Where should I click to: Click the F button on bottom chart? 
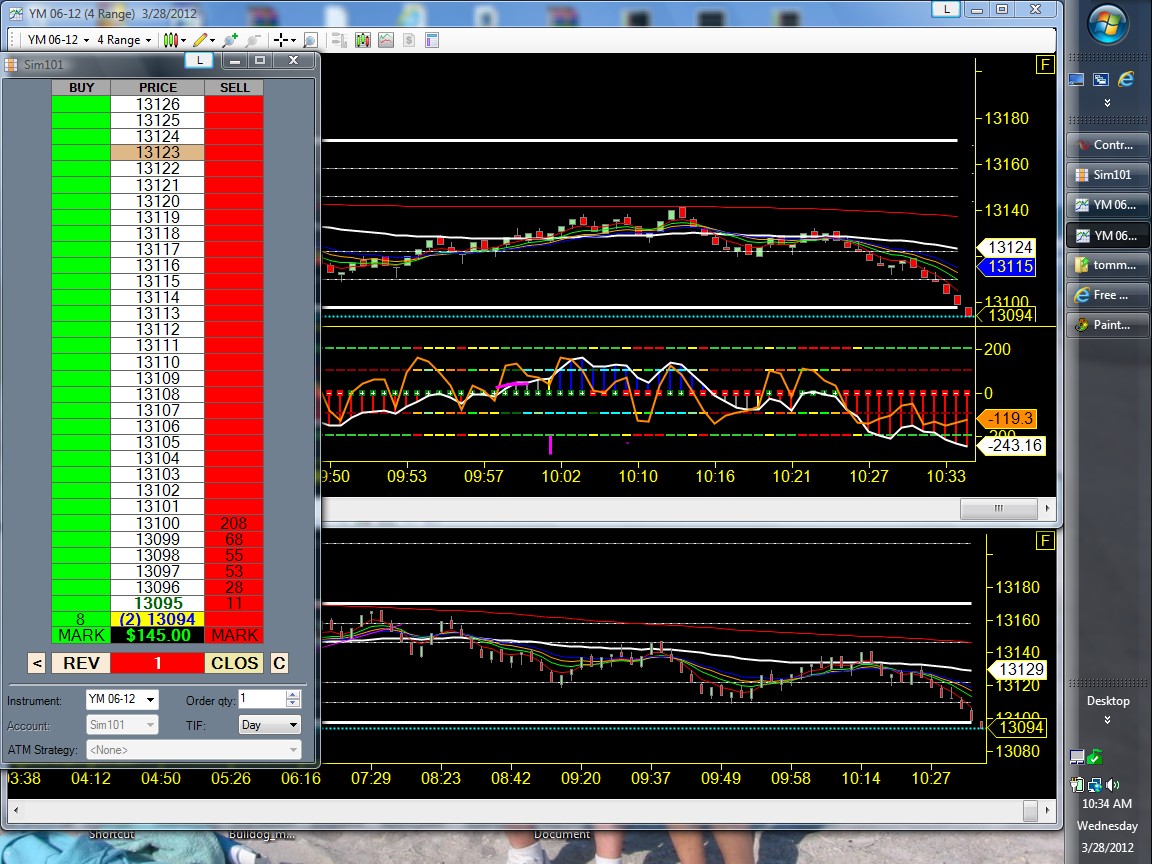1045,541
